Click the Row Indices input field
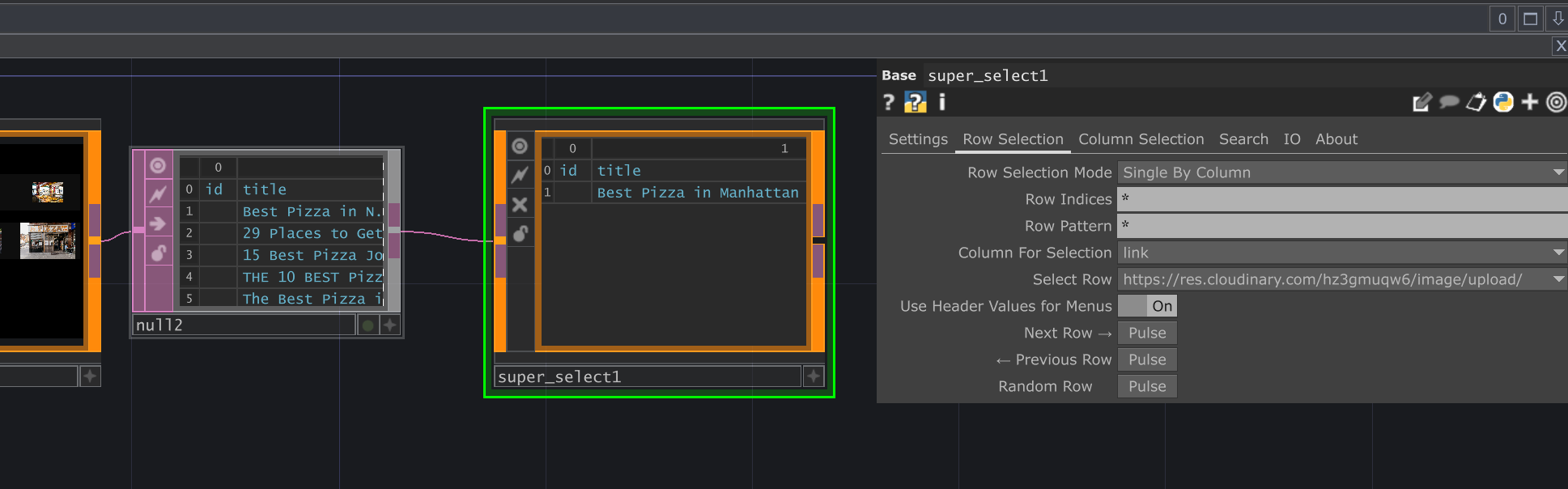This screenshot has width=1568, height=489. pos(1342,199)
